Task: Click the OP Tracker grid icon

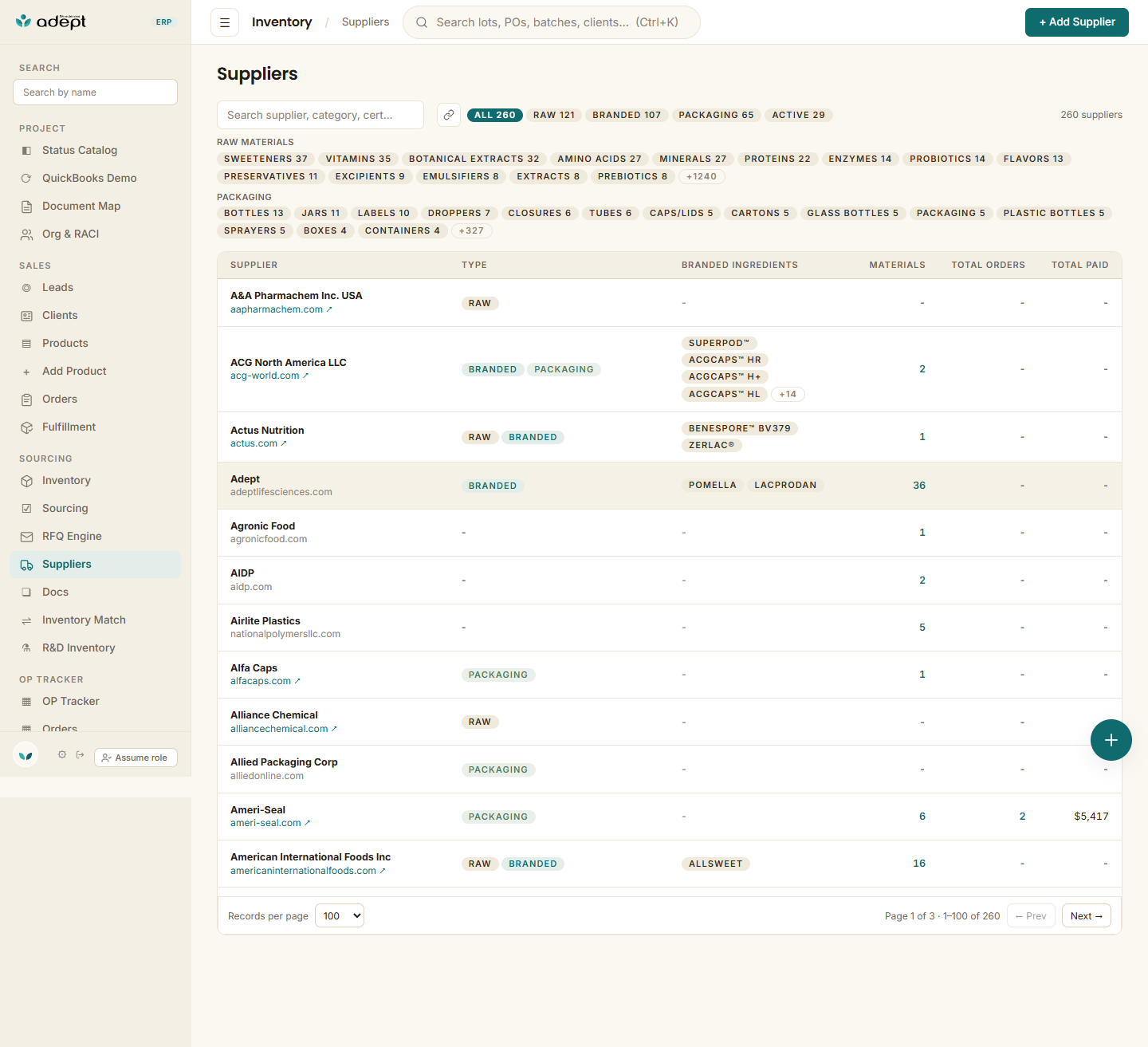Action: tap(26, 701)
